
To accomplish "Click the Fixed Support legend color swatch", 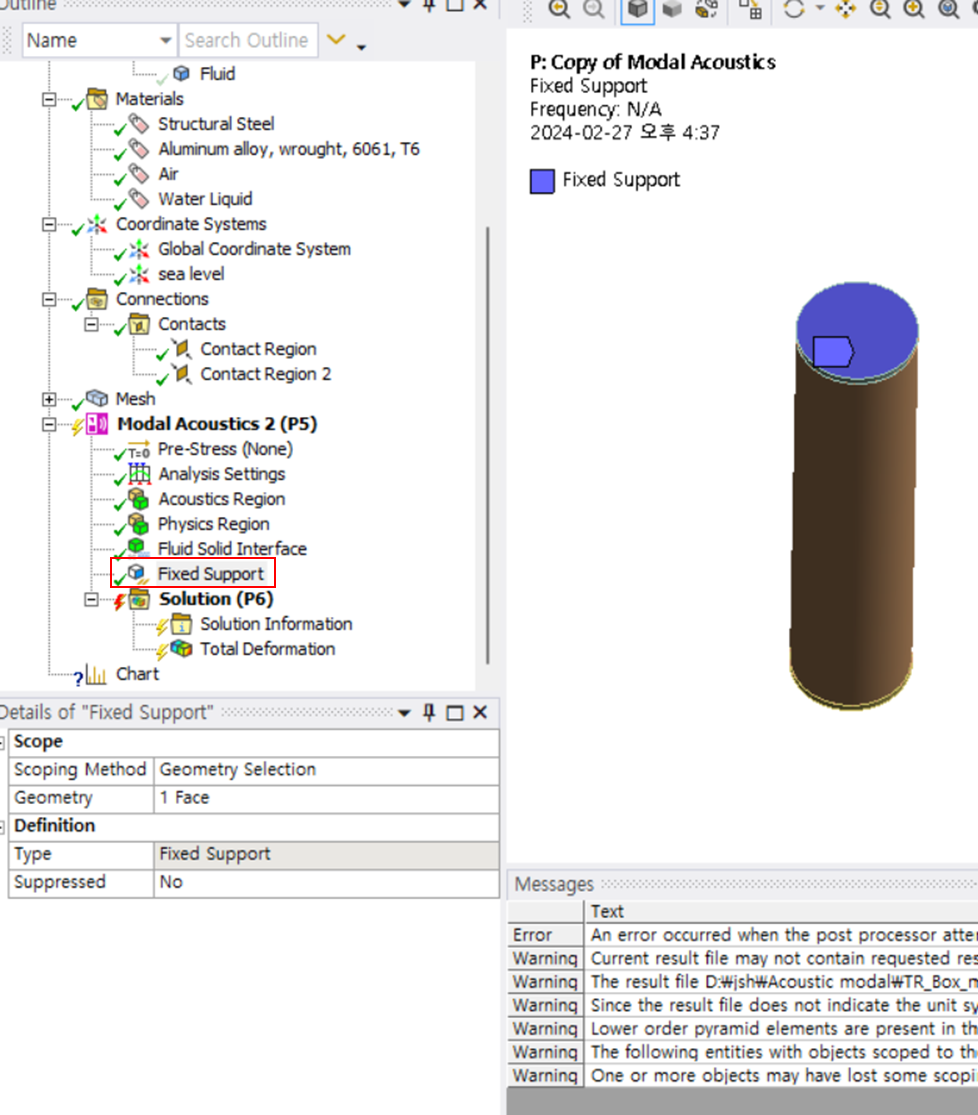I will (x=542, y=181).
